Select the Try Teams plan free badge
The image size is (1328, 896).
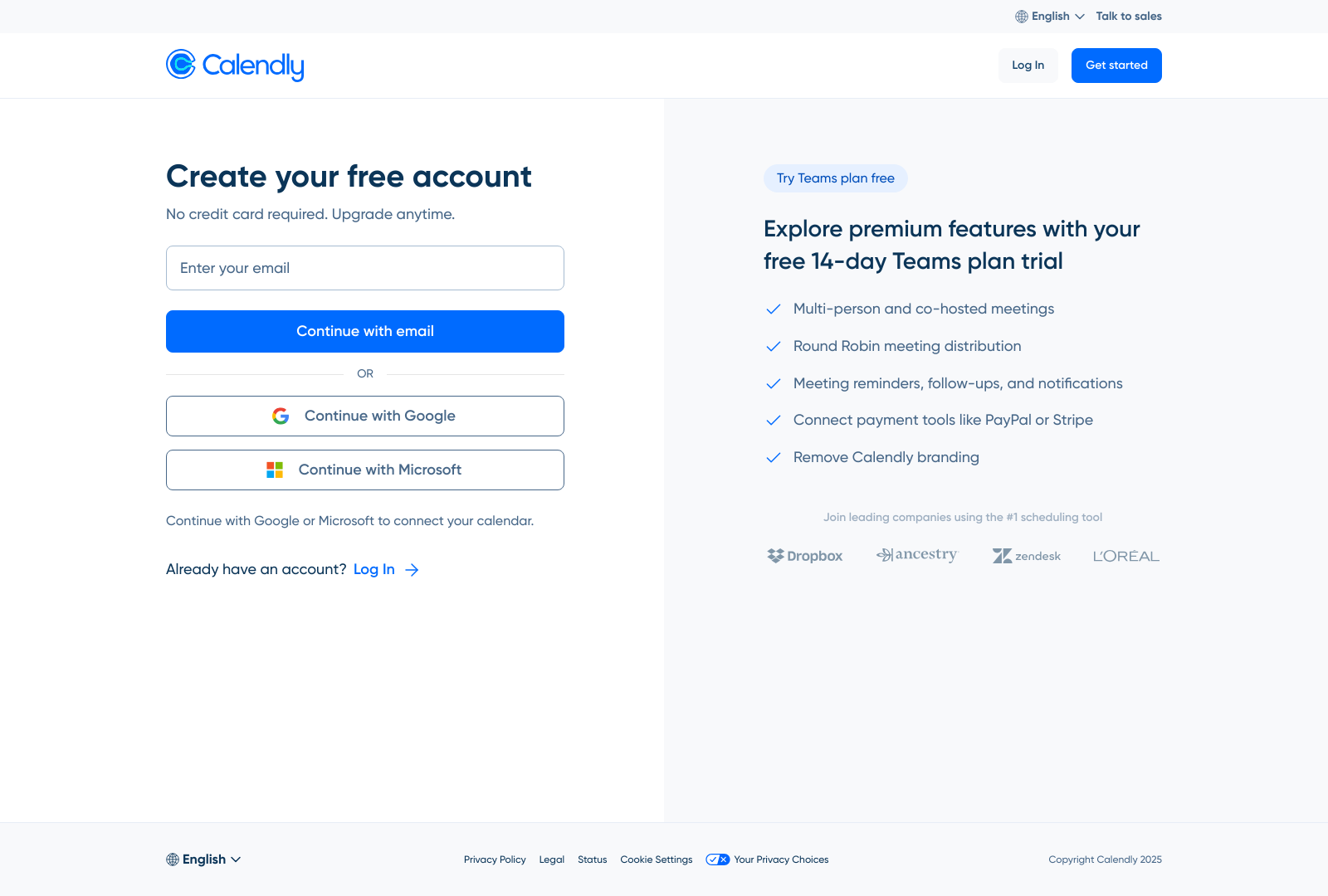835,178
